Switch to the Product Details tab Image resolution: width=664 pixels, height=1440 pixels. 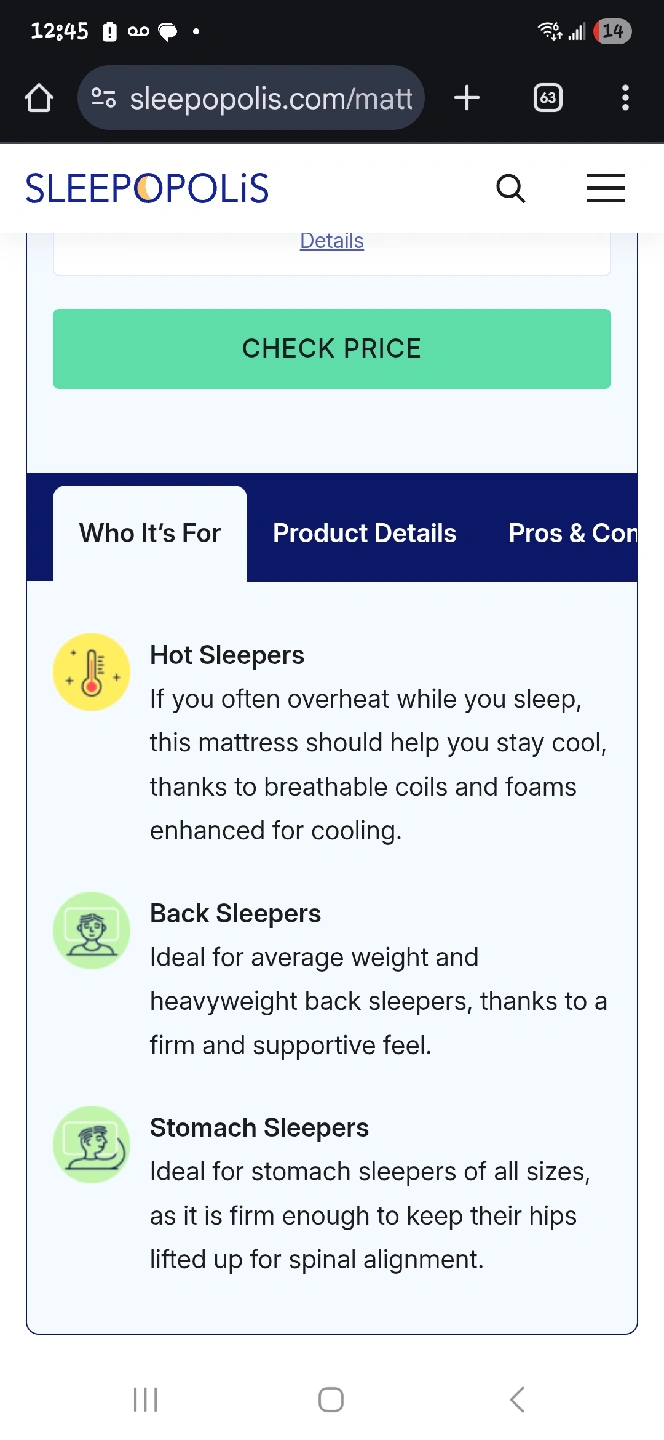364,533
